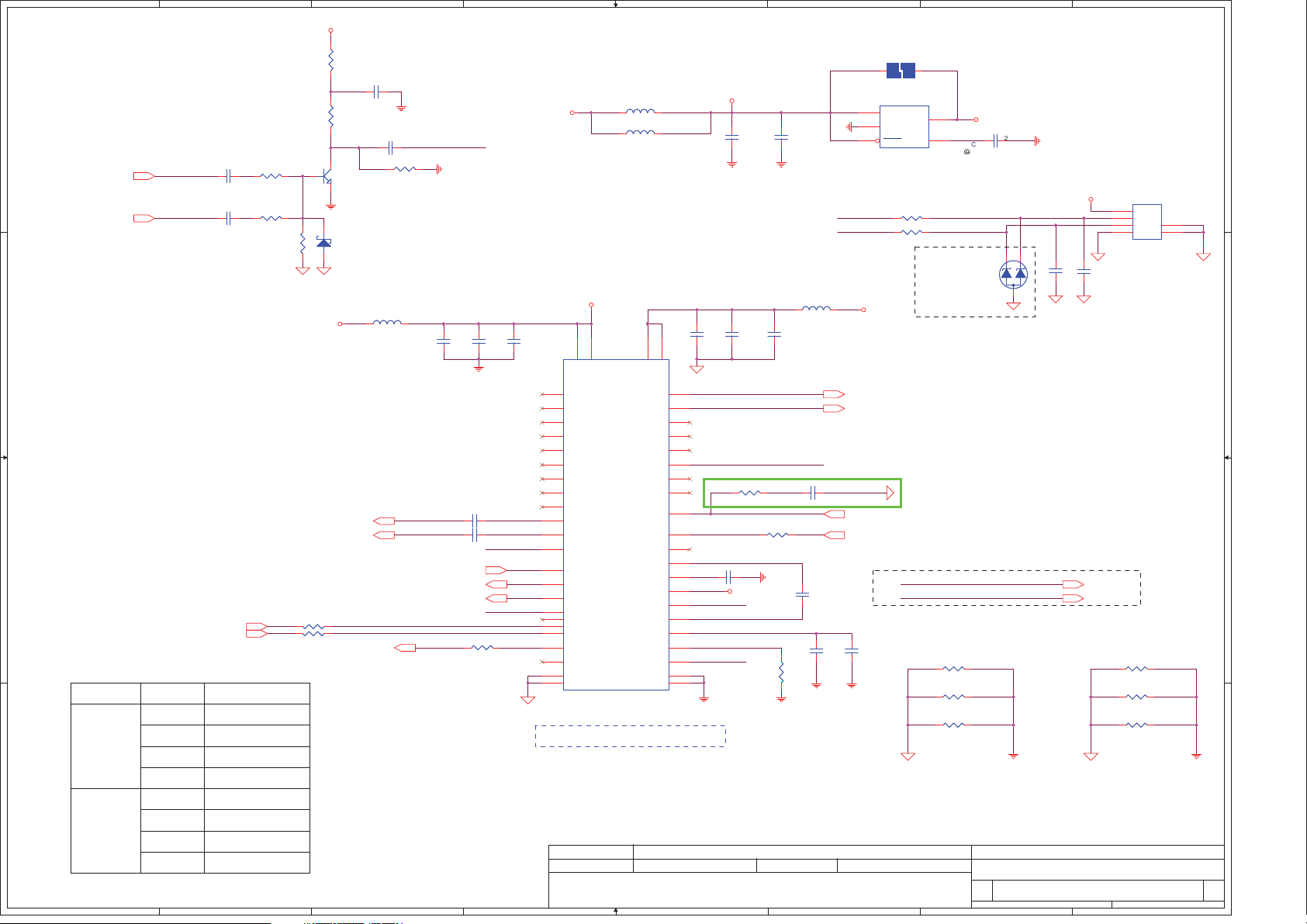Click the resistor inside the green highlighted box
The image size is (1307, 924).
coord(749,493)
